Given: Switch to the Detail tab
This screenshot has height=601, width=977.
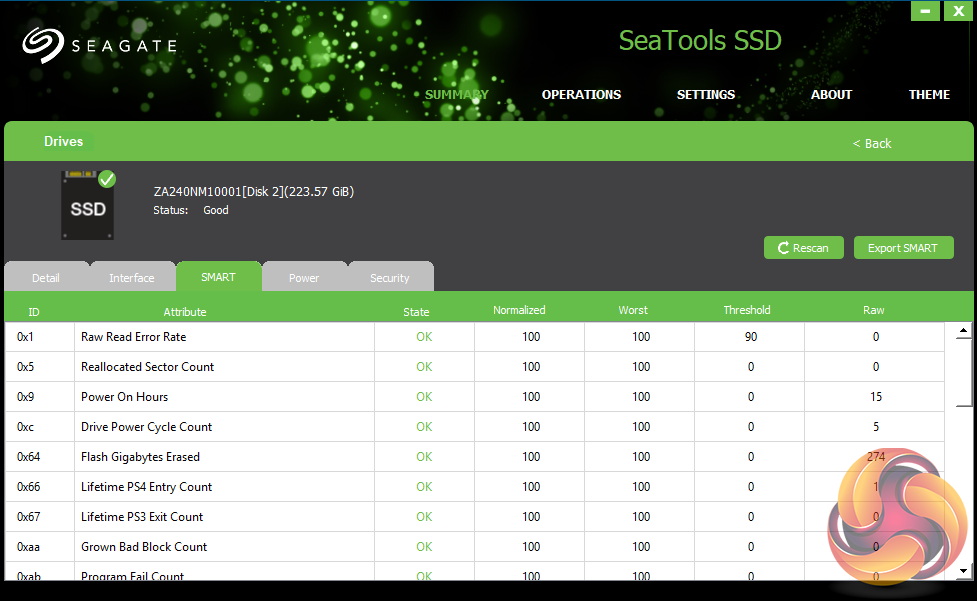Looking at the screenshot, I should [46, 278].
